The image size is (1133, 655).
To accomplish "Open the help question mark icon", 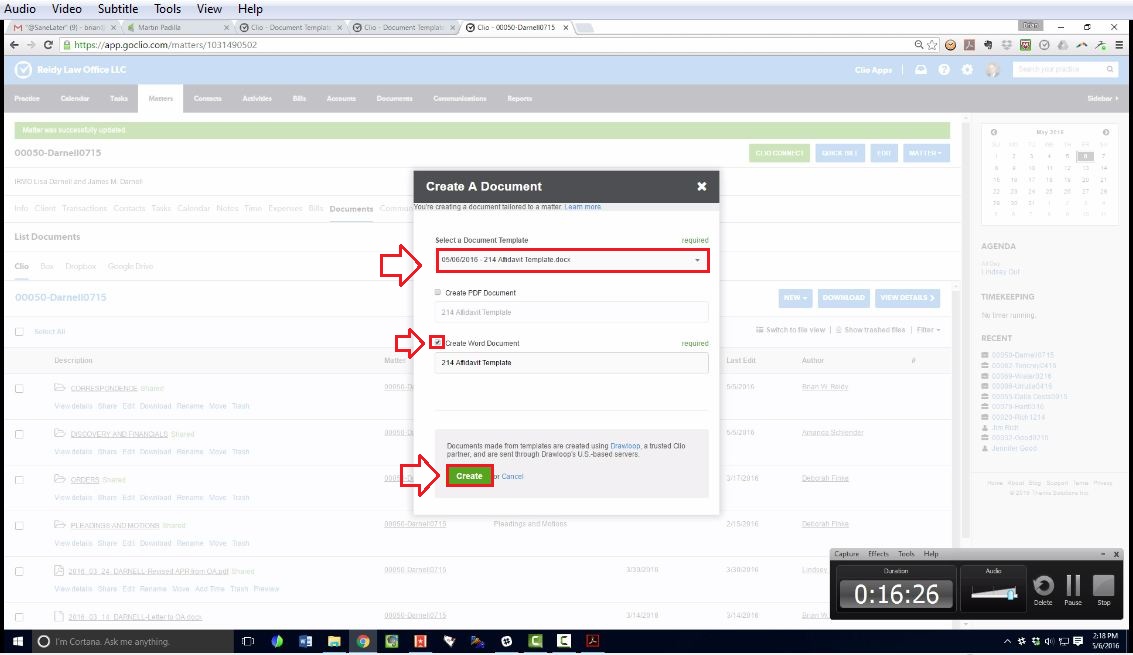I will pos(944,70).
